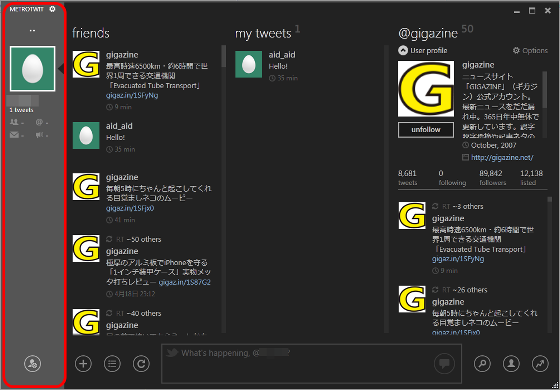The width and height of the screenshot is (560, 390).
Task: Select the my tweets column header
Action: [263, 33]
